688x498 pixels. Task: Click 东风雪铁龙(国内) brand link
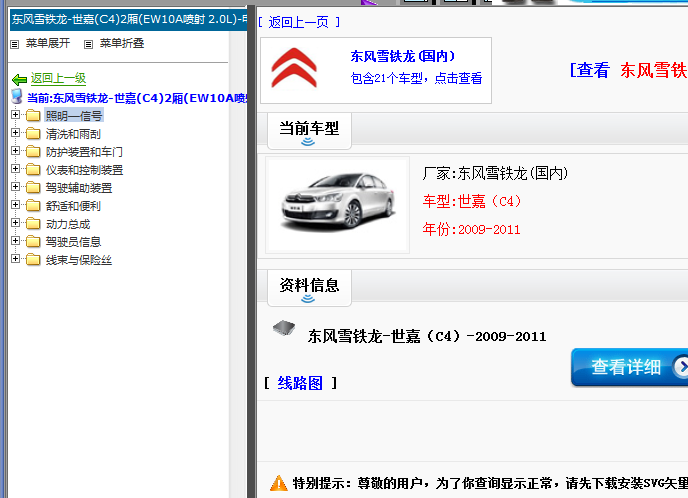pyautogui.click(x=403, y=56)
